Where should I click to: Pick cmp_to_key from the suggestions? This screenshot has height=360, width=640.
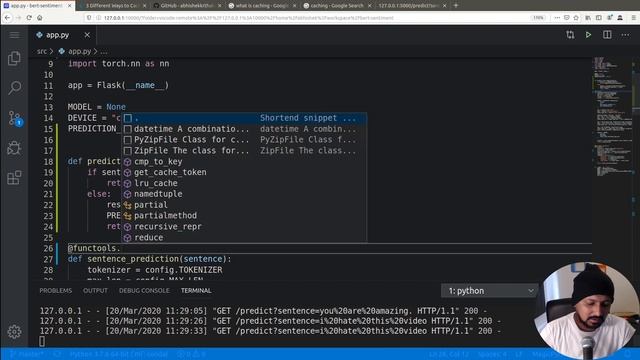point(244,162)
